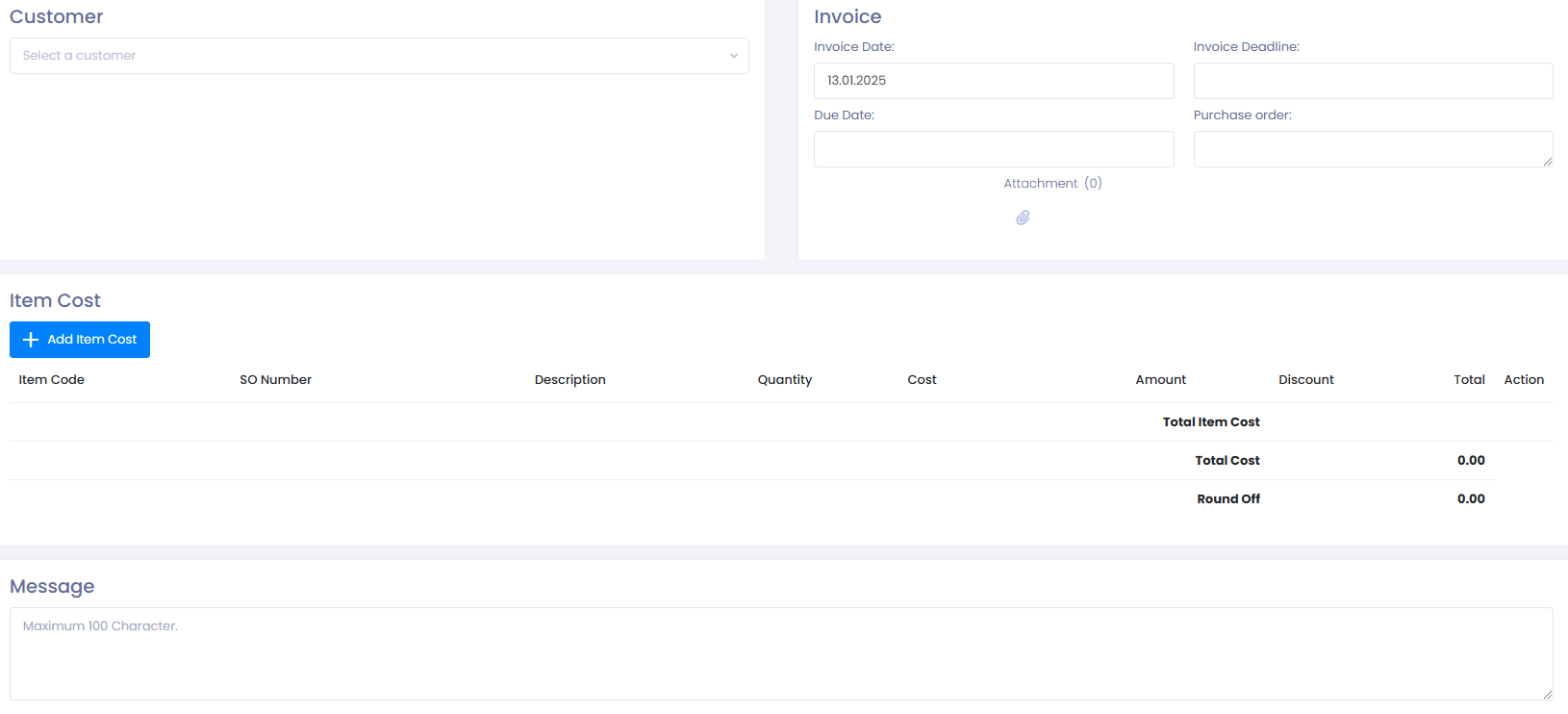Click the Total Item Cost label
This screenshot has height=714, width=1568.
pyautogui.click(x=1211, y=422)
